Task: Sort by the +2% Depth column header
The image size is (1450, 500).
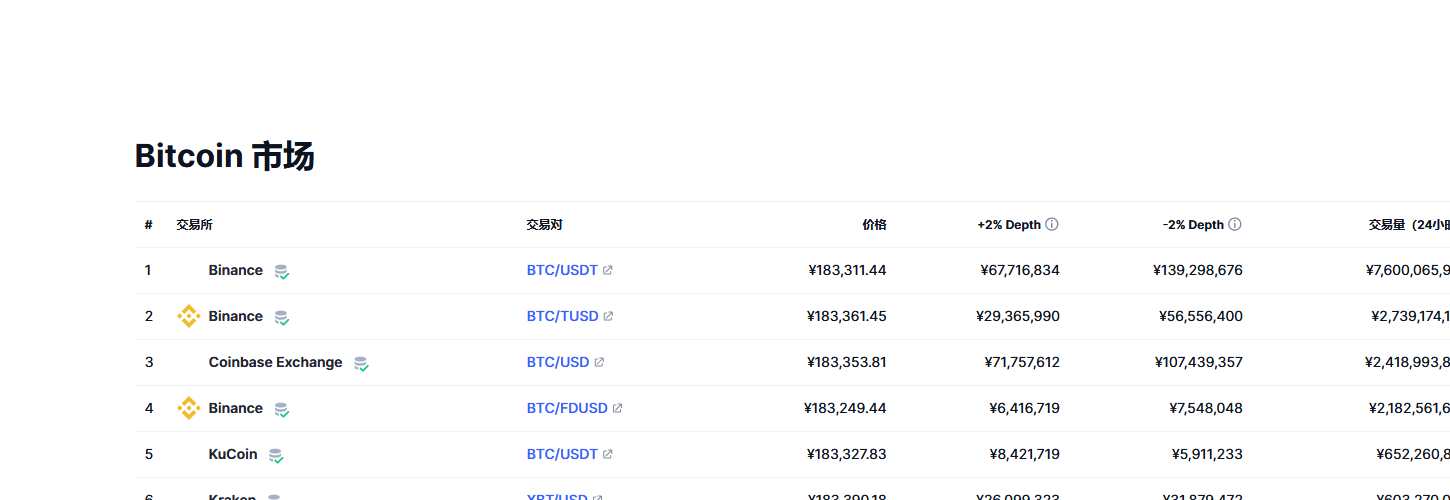Action: coord(1009,225)
